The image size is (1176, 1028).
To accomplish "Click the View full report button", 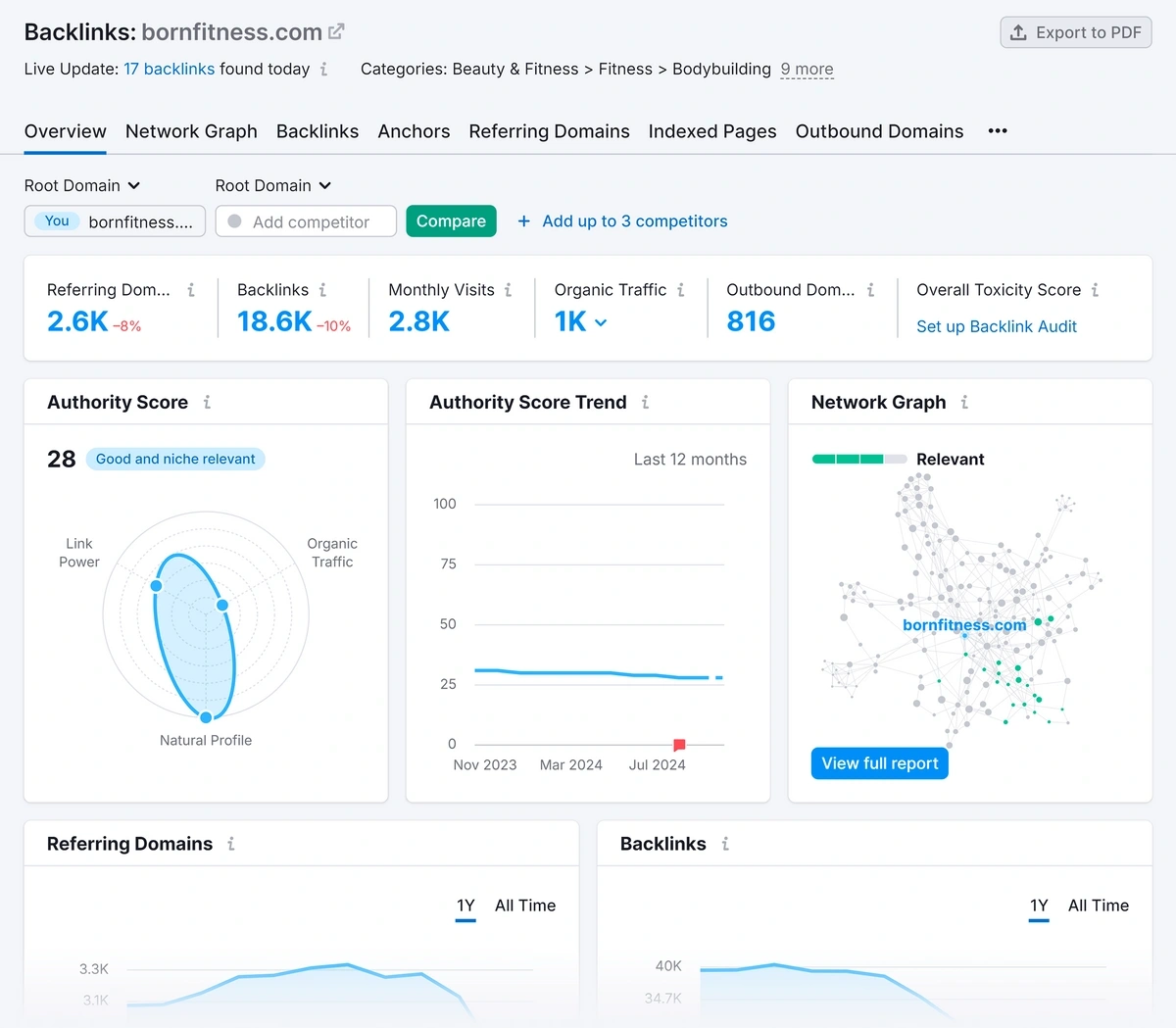I will click(880, 763).
